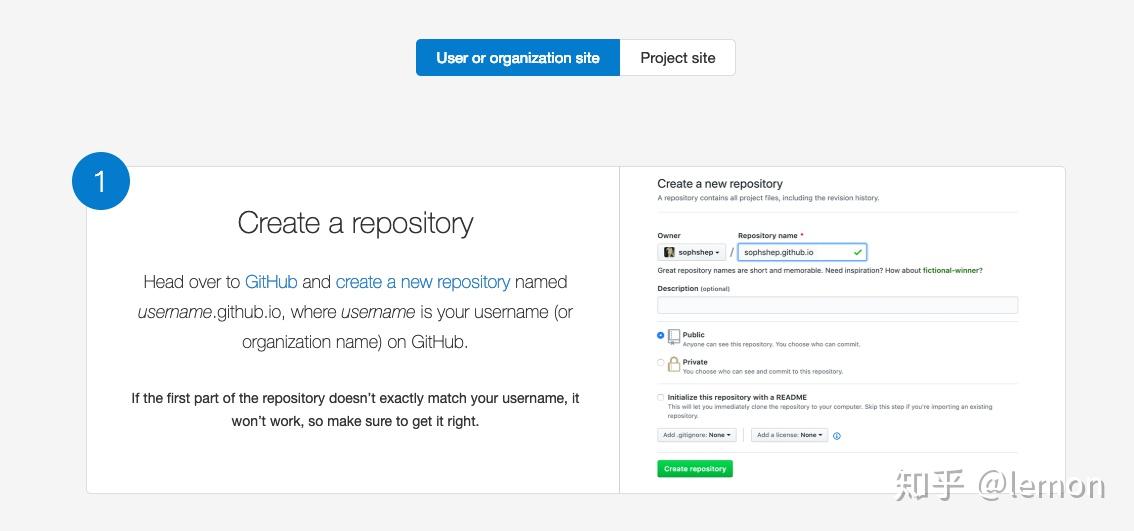1134x531 pixels.
Task: Click the Description text field
Action: click(x=837, y=305)
